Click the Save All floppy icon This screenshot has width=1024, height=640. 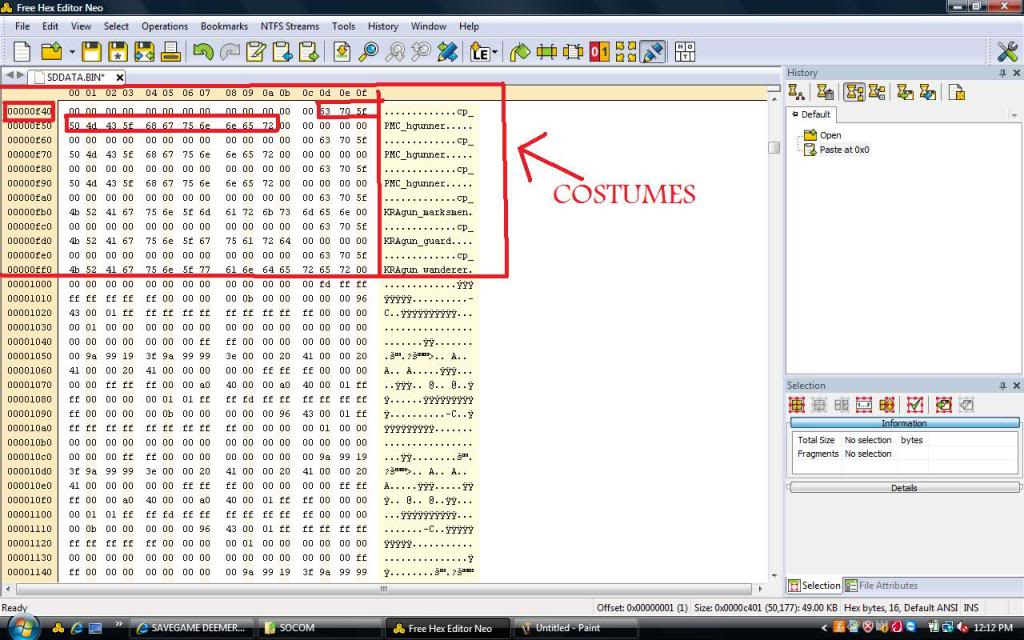click(144, 52)
